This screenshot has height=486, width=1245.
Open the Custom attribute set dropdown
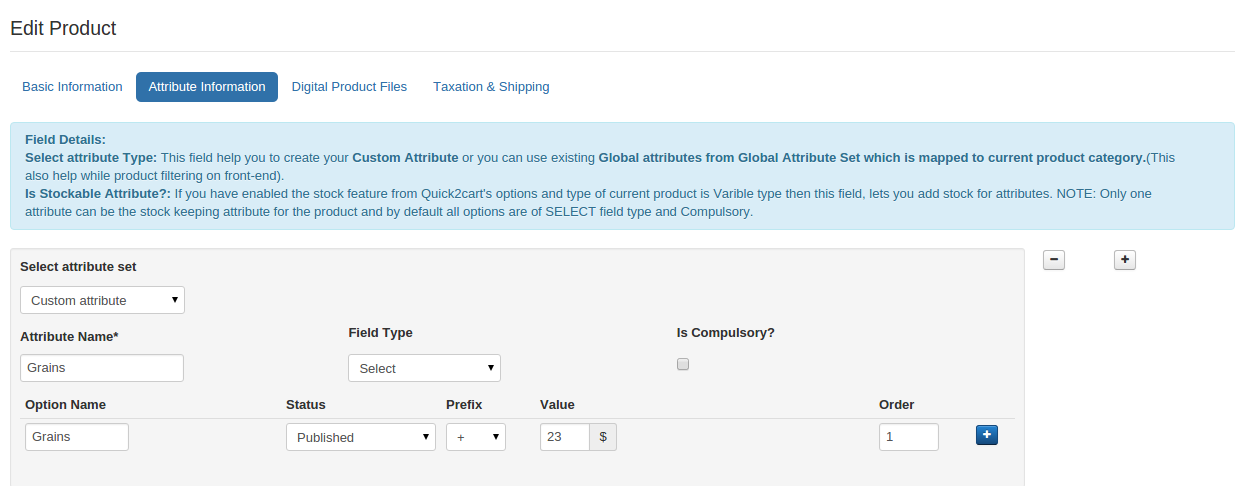[x=102, y=300]
